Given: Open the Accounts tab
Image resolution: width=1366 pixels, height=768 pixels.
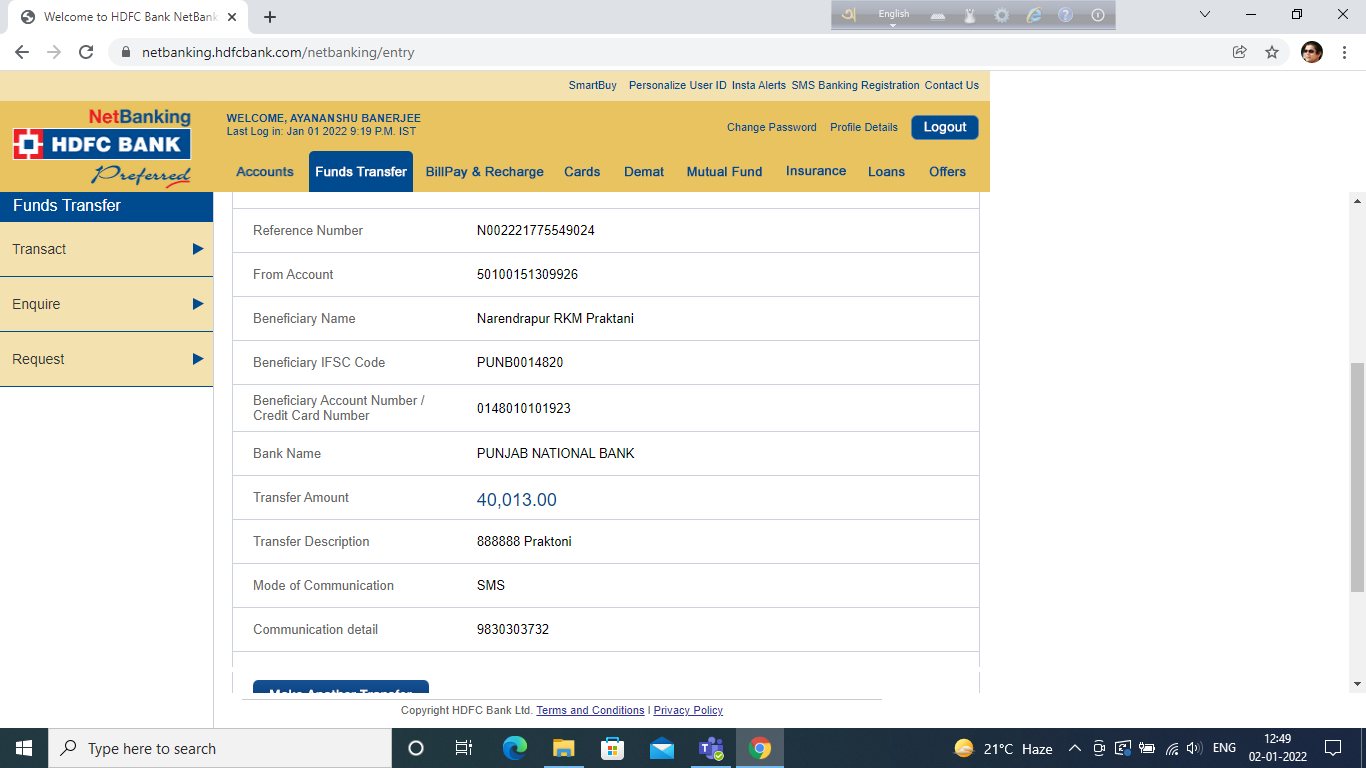Looking at the screenshot, I should click(x=265, y=172).
